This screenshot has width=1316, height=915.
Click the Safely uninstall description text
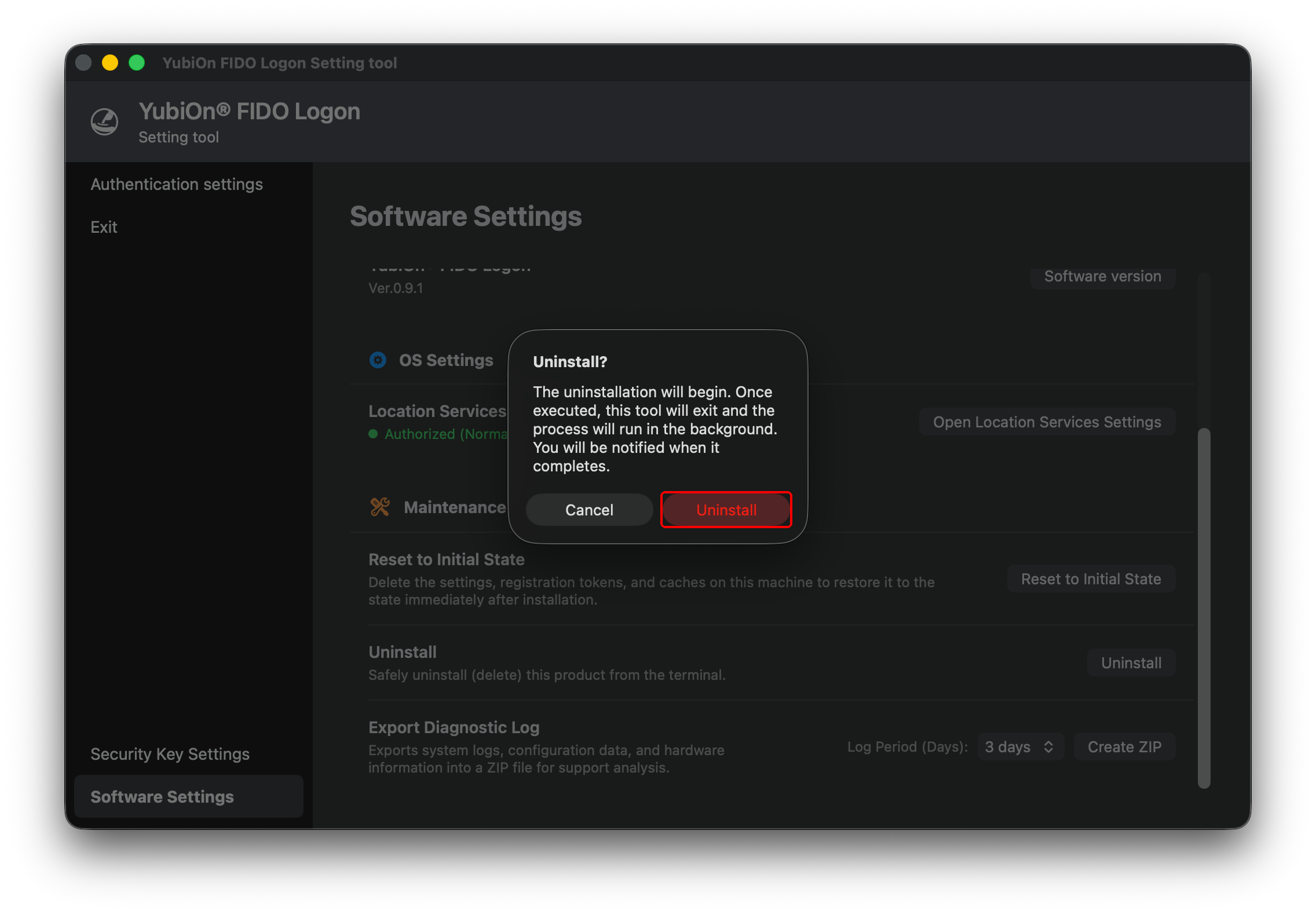[547, 675]
